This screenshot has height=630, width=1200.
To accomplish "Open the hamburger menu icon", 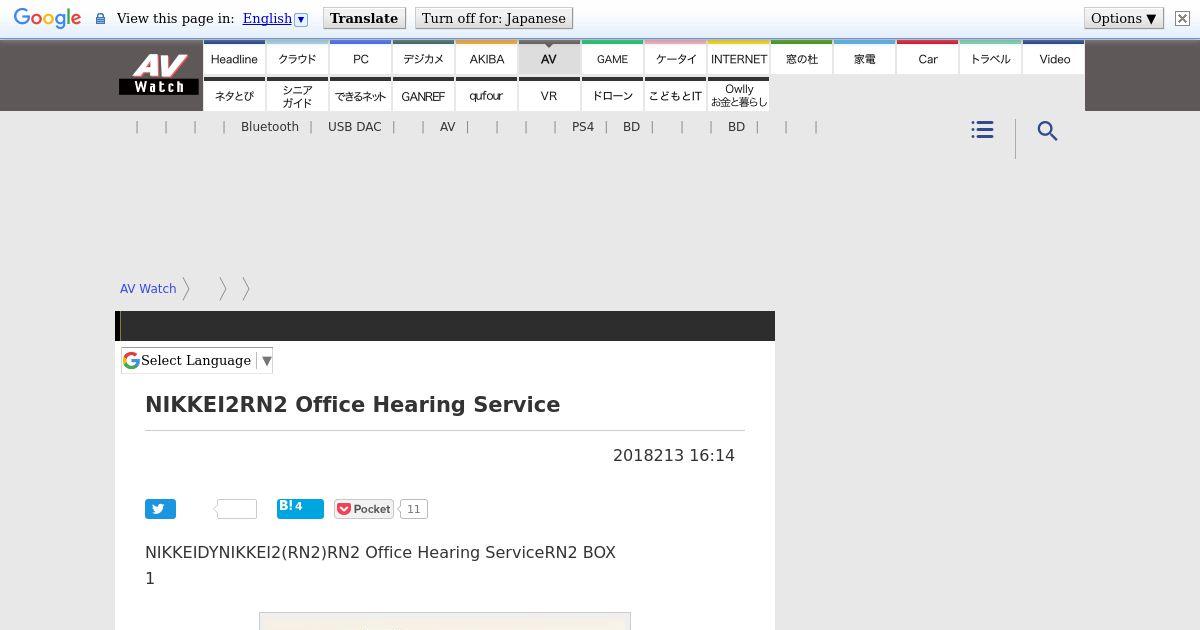I will (x=982, y=130).
